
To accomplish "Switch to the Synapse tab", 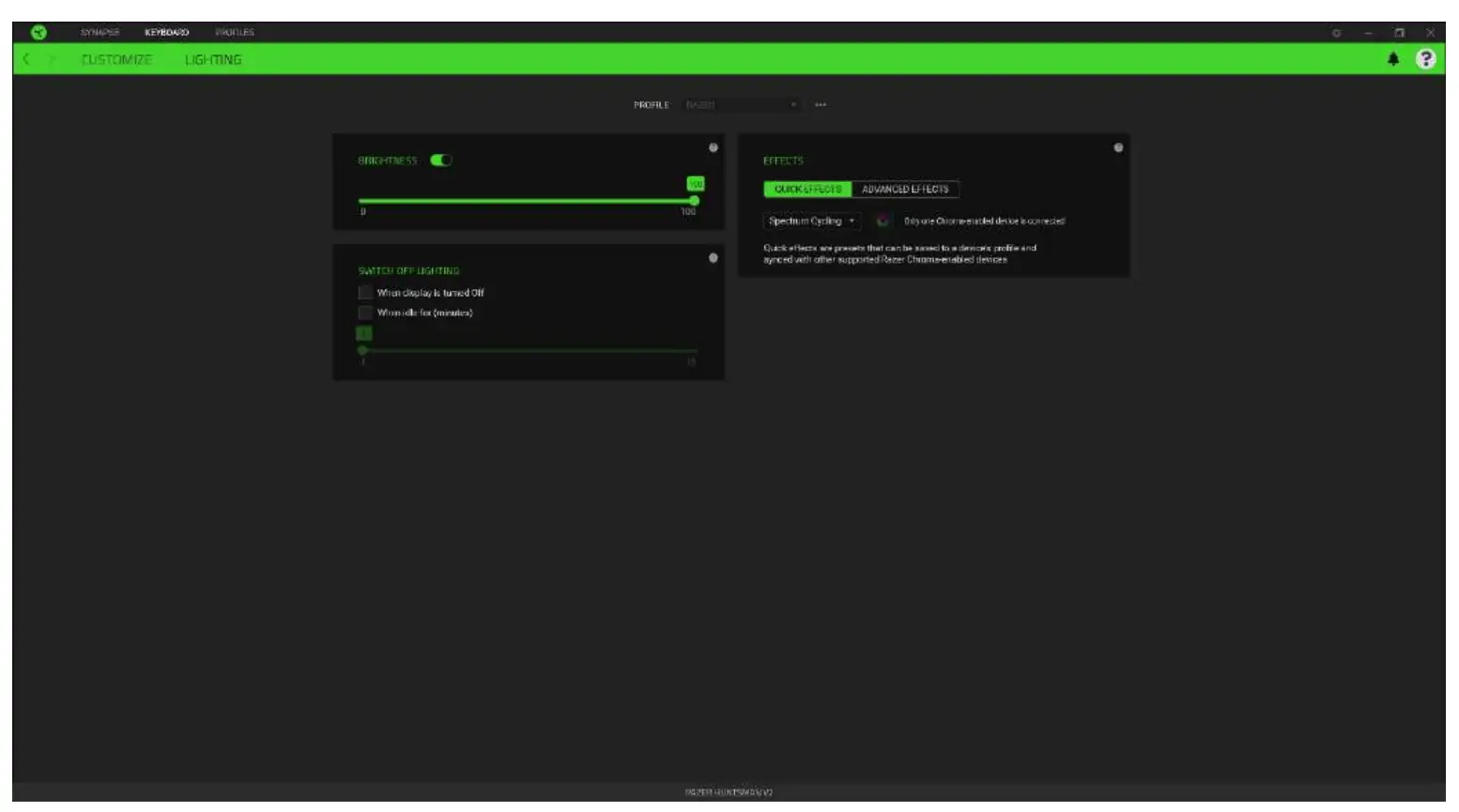I will 100,32.
